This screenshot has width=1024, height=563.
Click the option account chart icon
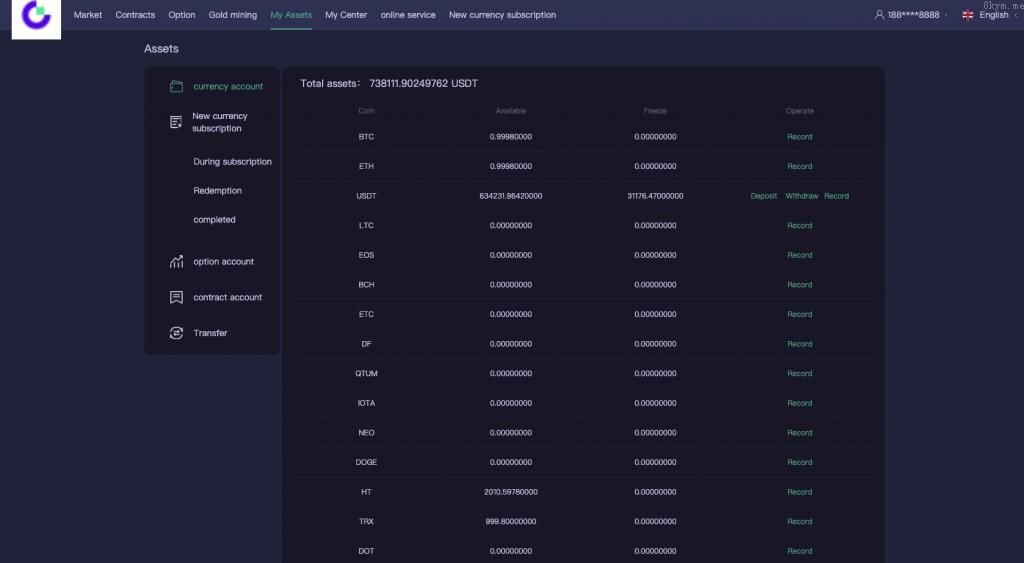coord(176,262)
